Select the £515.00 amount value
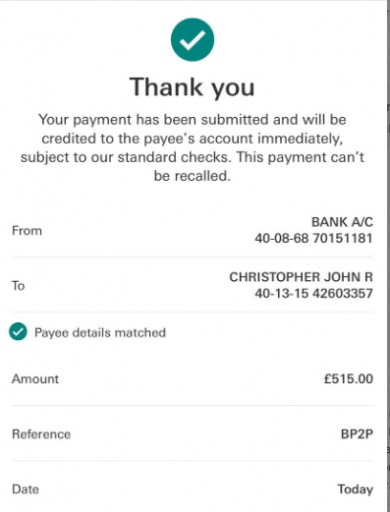 coord(348,379)
